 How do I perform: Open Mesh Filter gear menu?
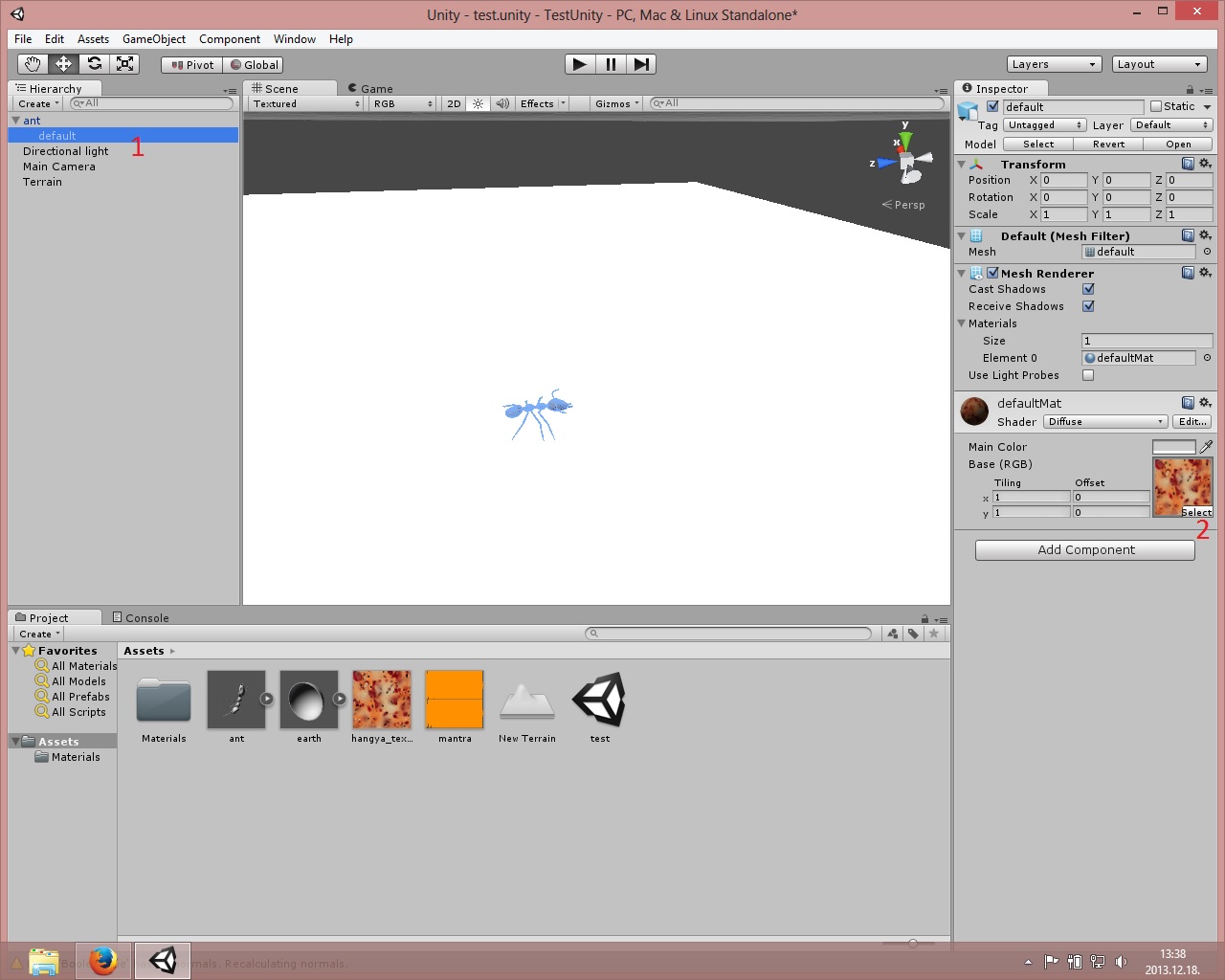pos(1205,235)
